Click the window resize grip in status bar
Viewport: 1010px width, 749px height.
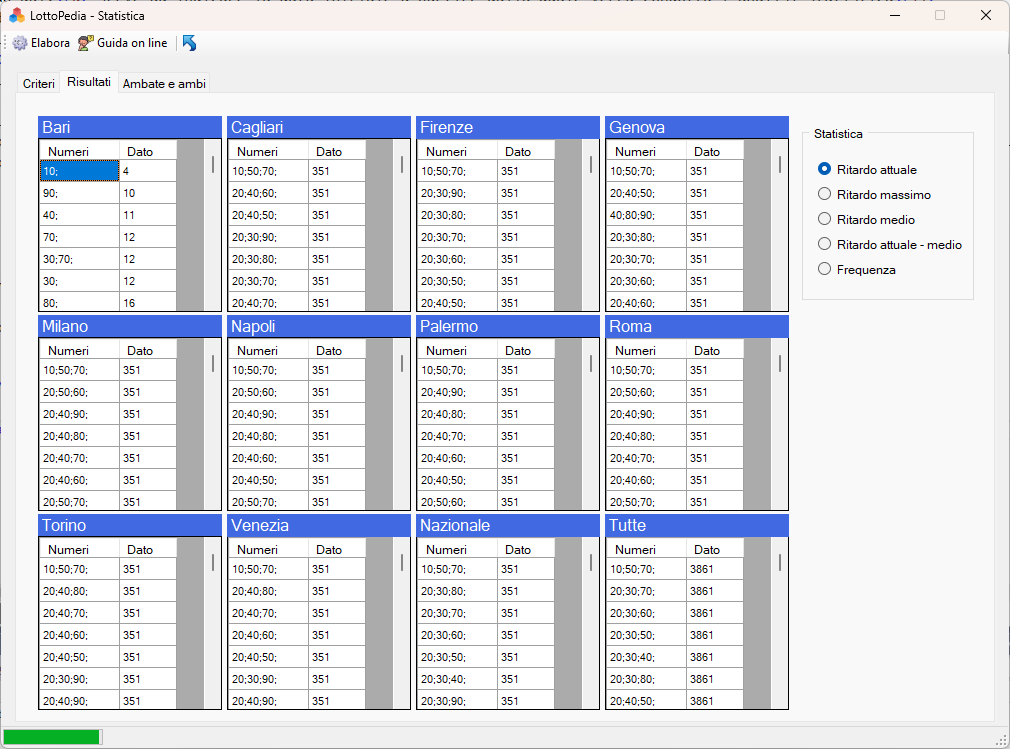coord(1001,739)
